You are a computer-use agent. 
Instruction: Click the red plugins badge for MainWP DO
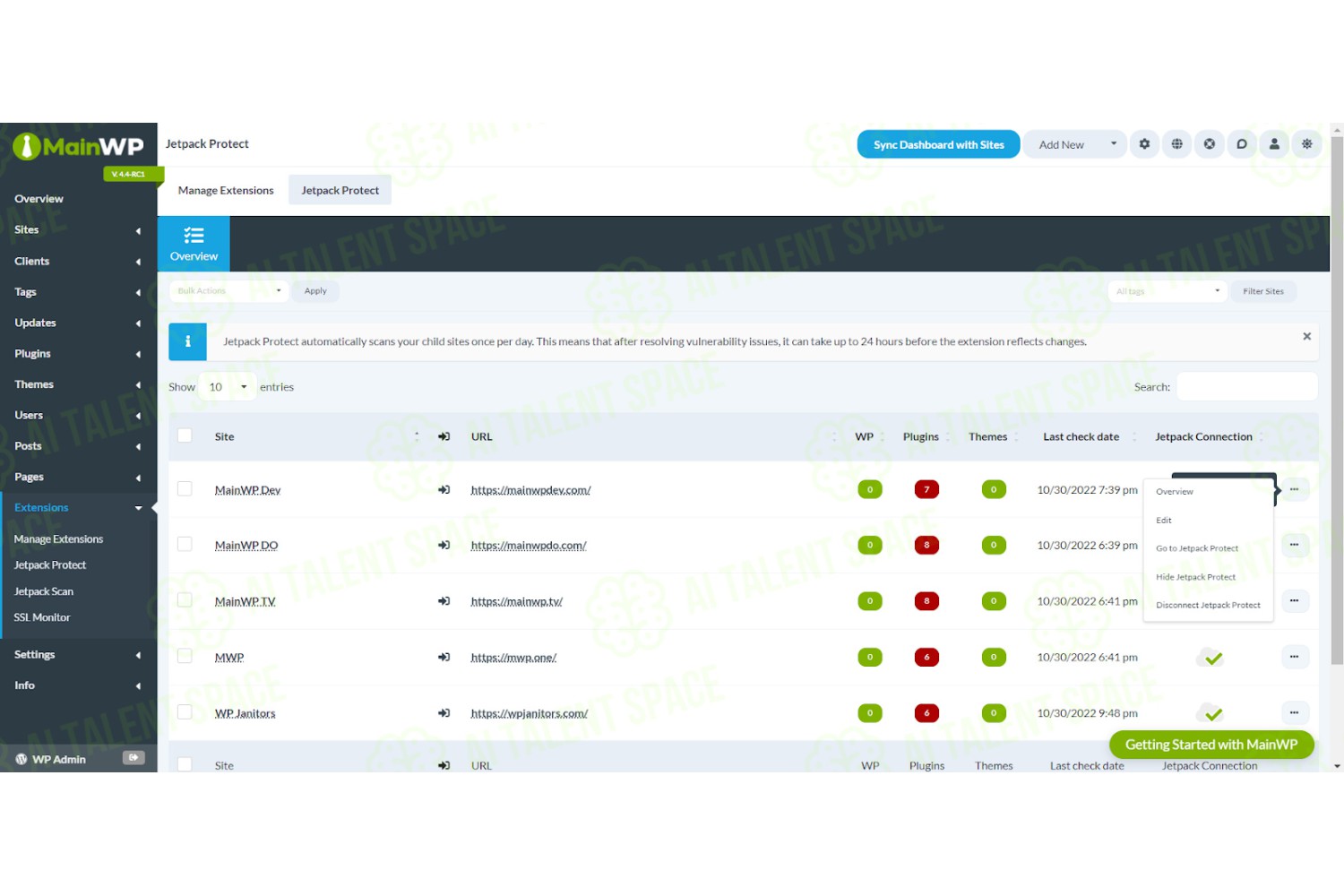[x=926, y=545]
